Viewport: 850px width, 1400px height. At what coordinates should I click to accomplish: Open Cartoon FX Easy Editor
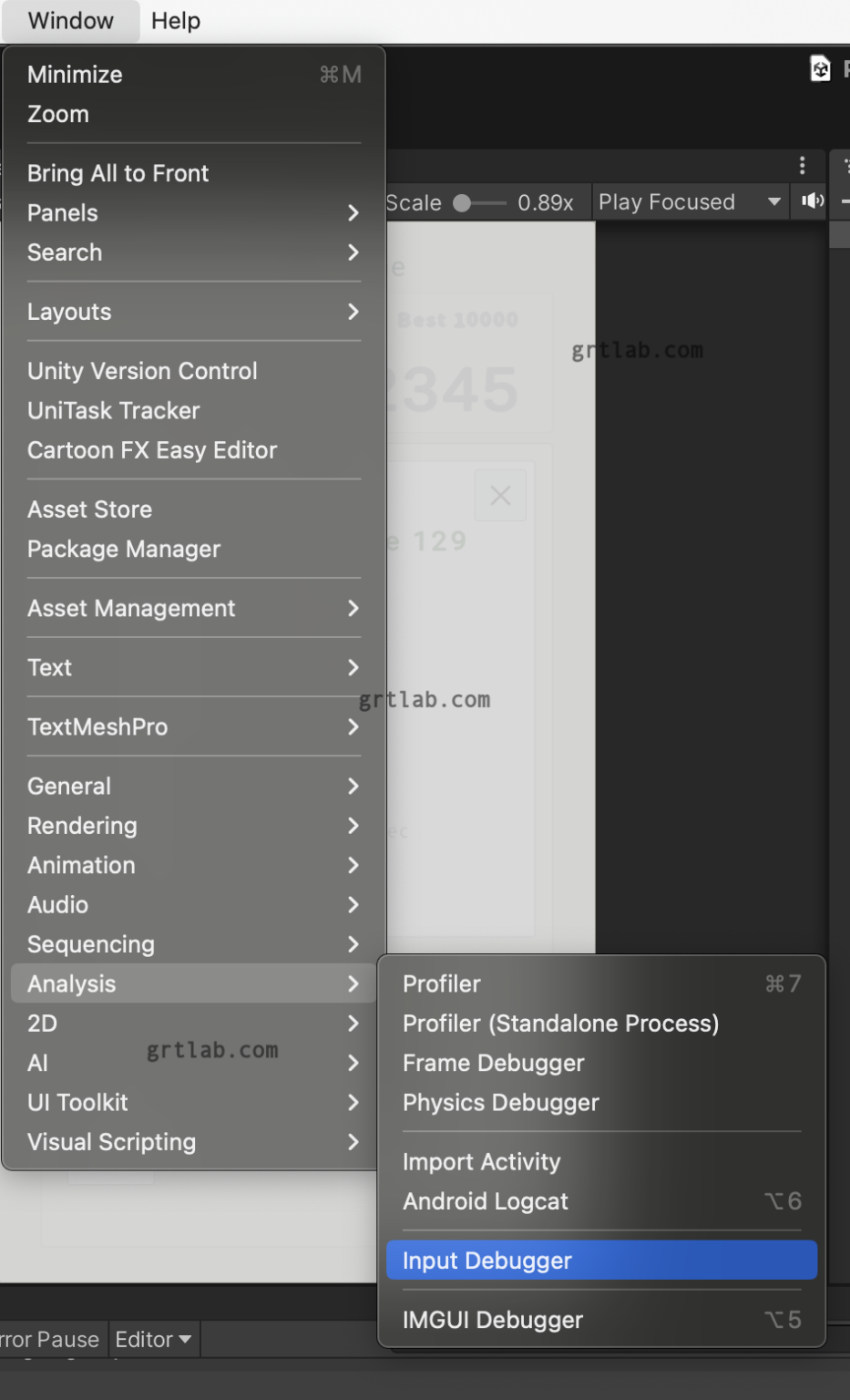pos(151,449)
